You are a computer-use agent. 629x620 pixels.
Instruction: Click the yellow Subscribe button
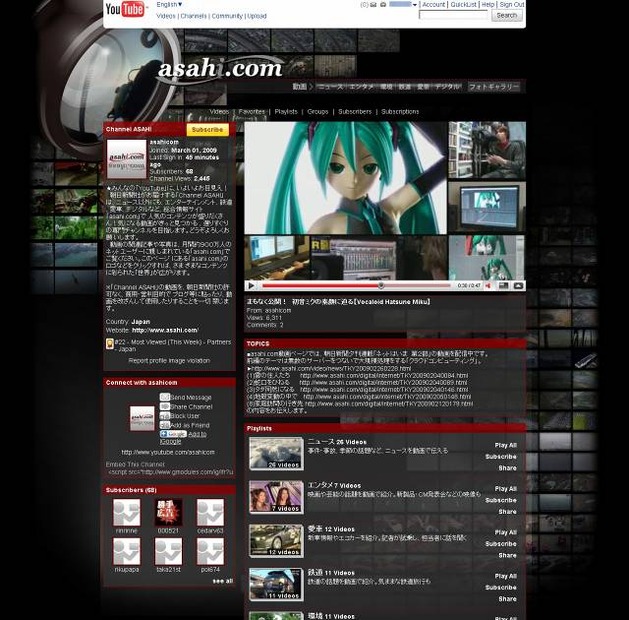[x=207, y=130]
